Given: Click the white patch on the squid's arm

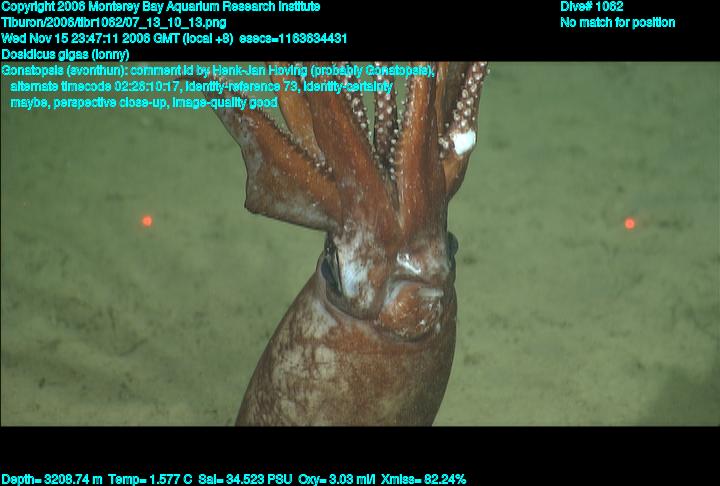Looking at the screenshot, I should [463, 142].
